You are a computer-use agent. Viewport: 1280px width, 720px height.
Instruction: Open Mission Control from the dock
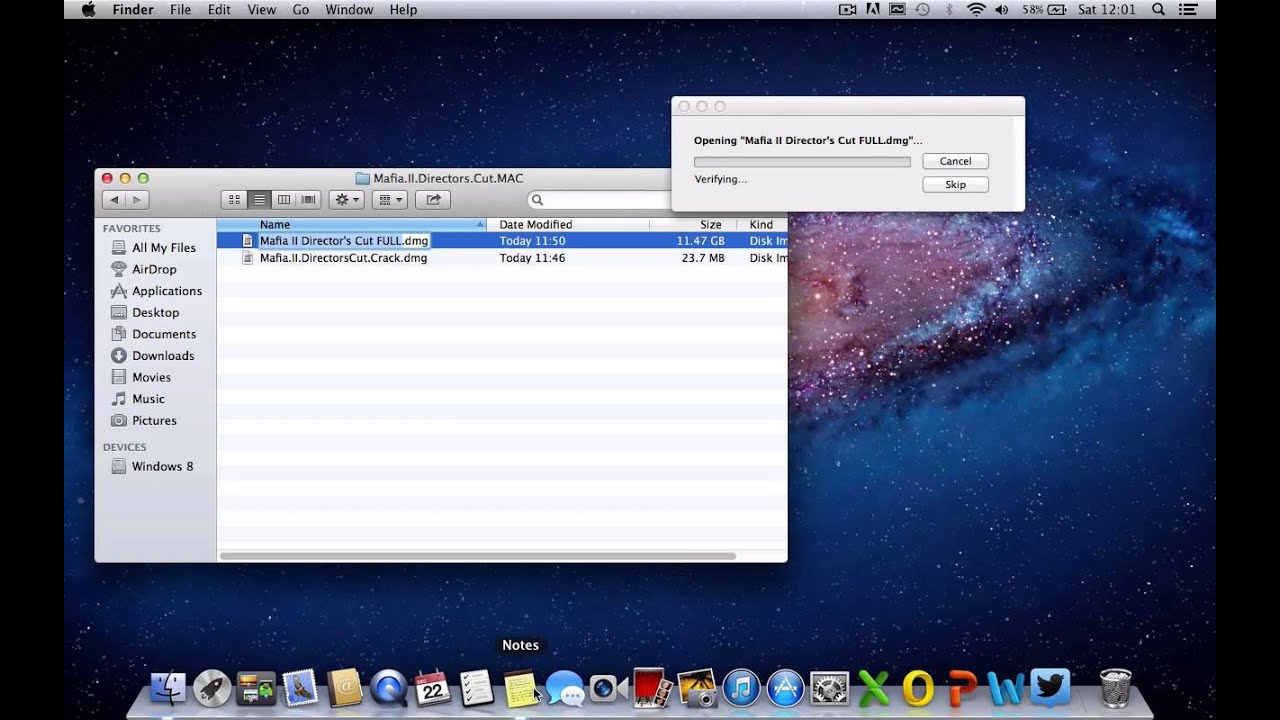pos(256,689)
